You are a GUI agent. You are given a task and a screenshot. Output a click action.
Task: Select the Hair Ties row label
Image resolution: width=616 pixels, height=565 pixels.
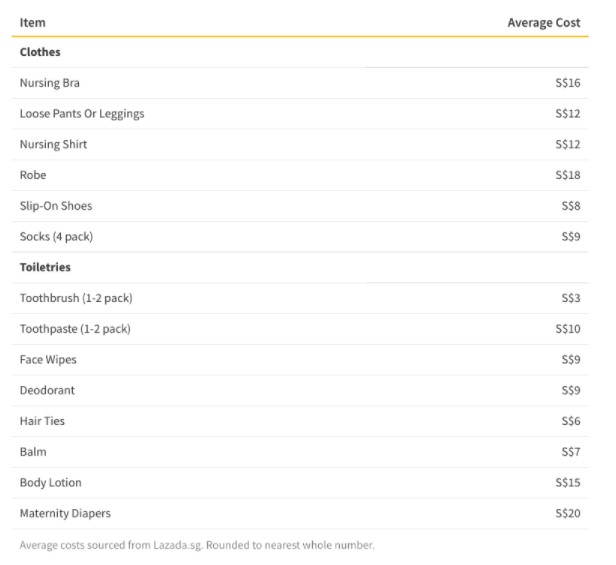(x=42, y=421)
